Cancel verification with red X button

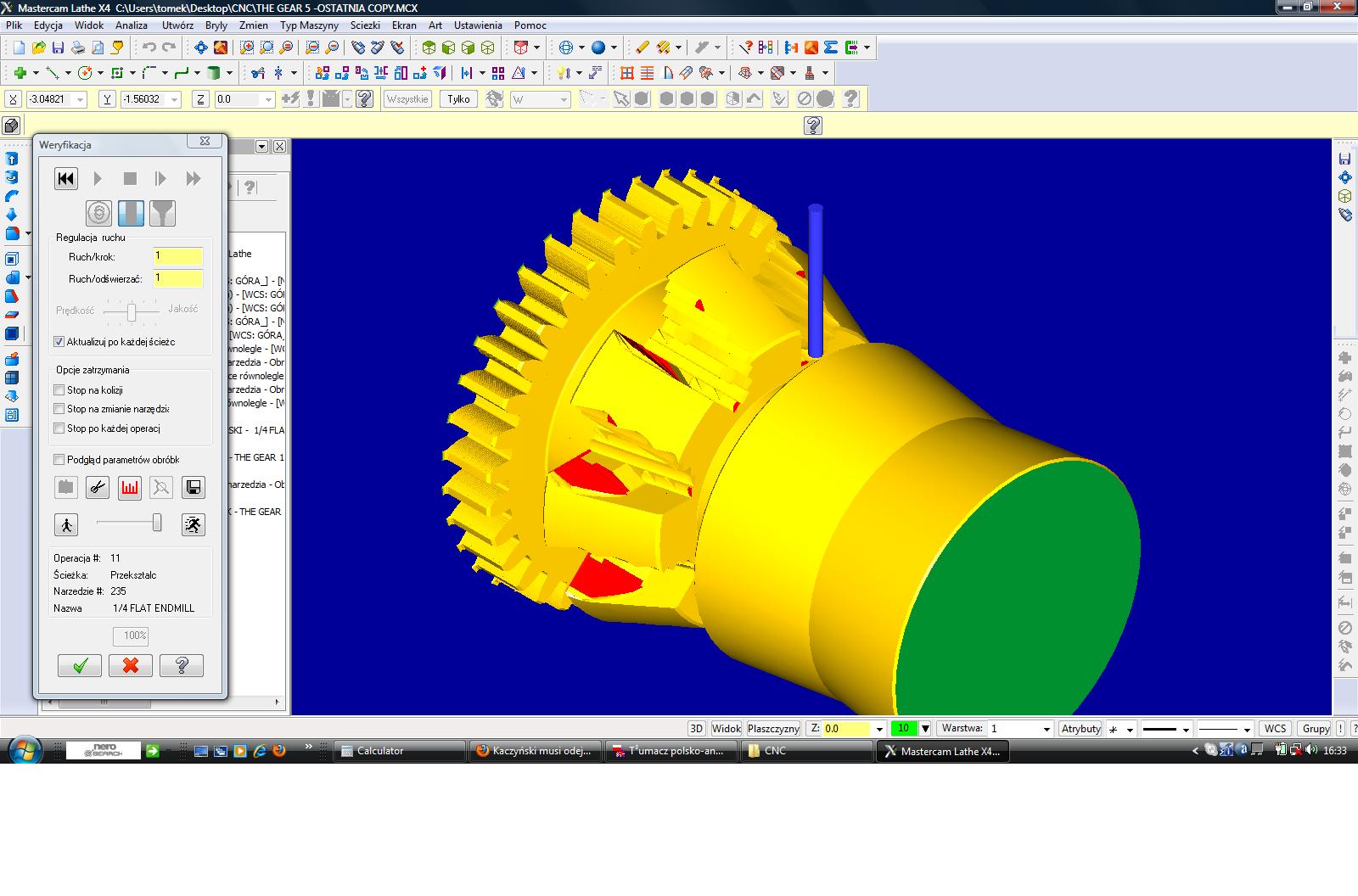click(131, 665)
